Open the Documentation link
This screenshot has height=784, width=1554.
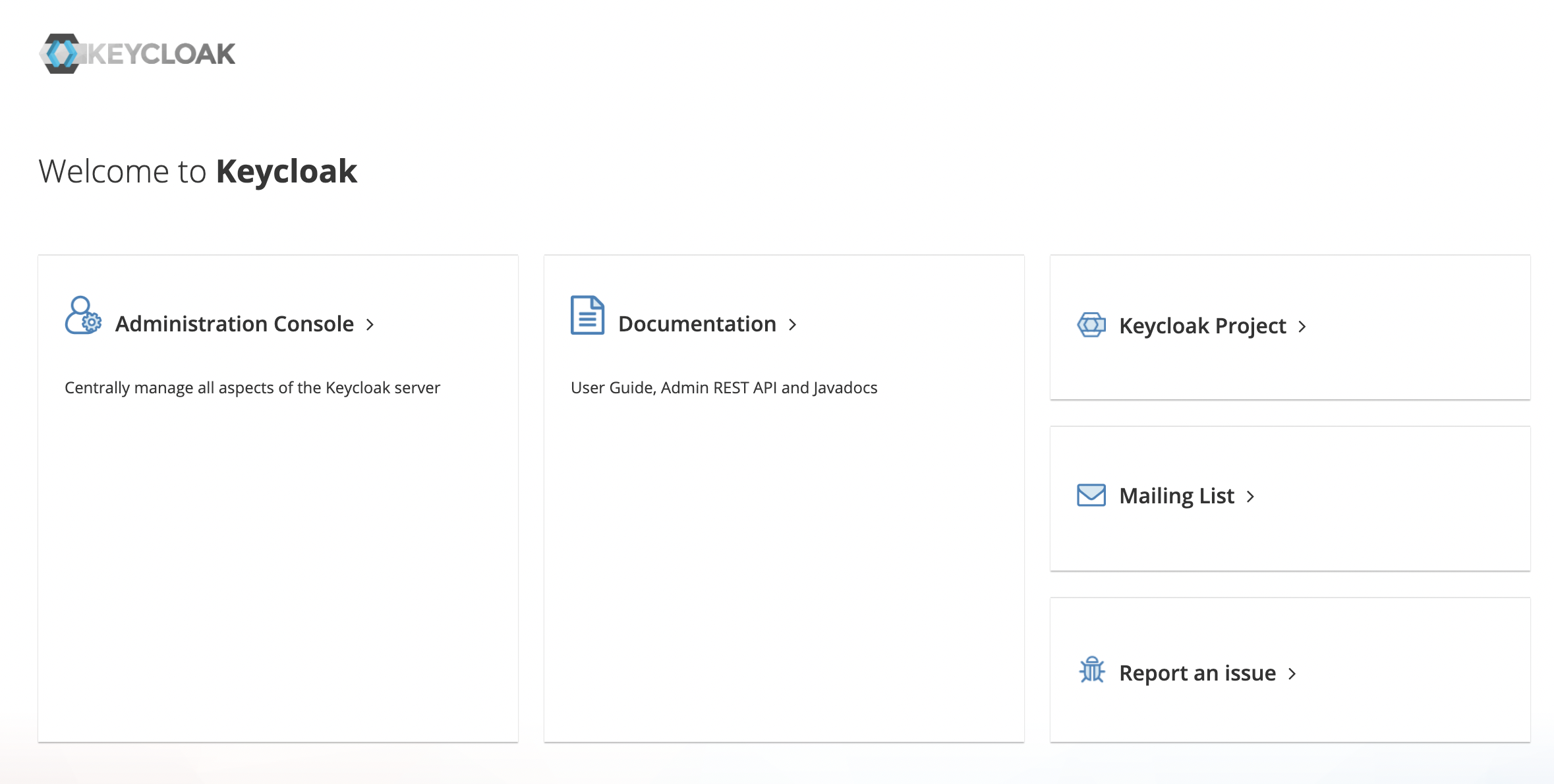[697, 323]
